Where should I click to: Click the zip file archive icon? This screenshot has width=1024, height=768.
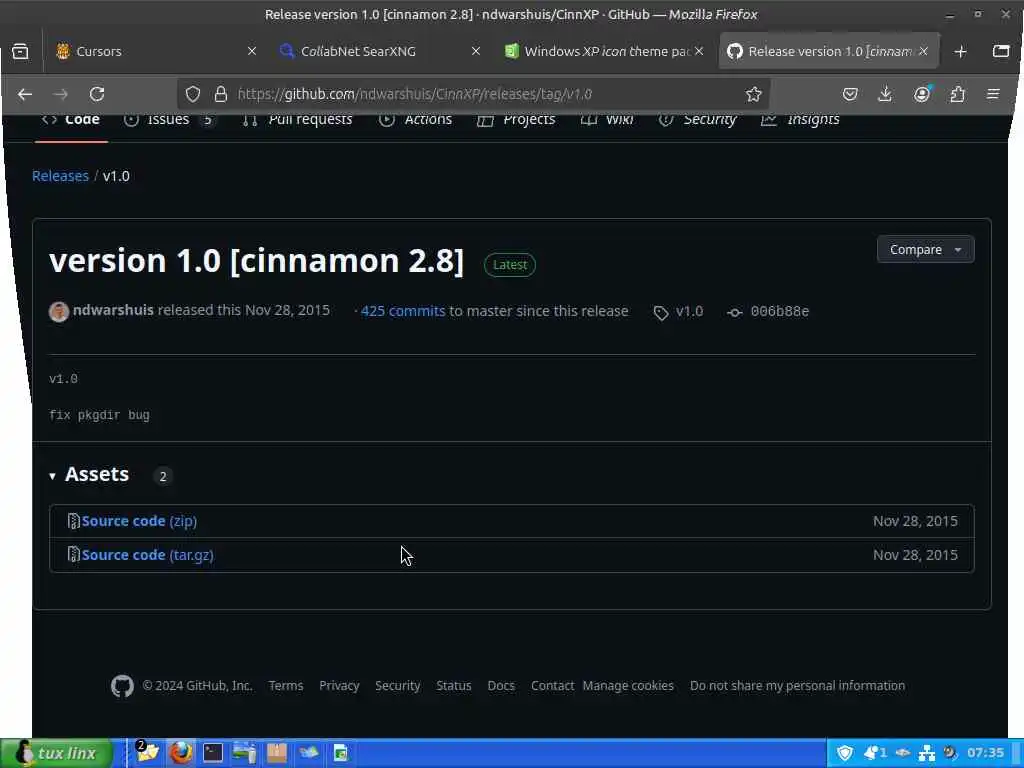pyautogui.click(x=74, y=521)
